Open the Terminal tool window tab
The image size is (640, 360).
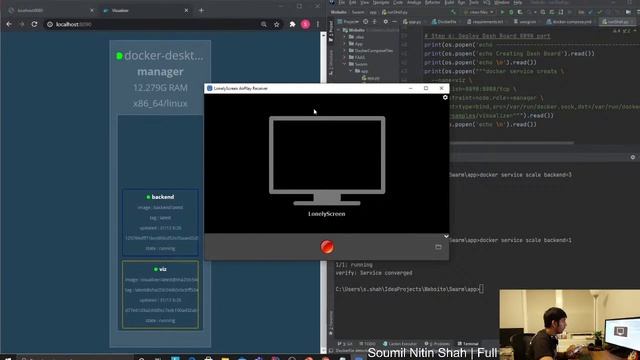coord(468,344)
